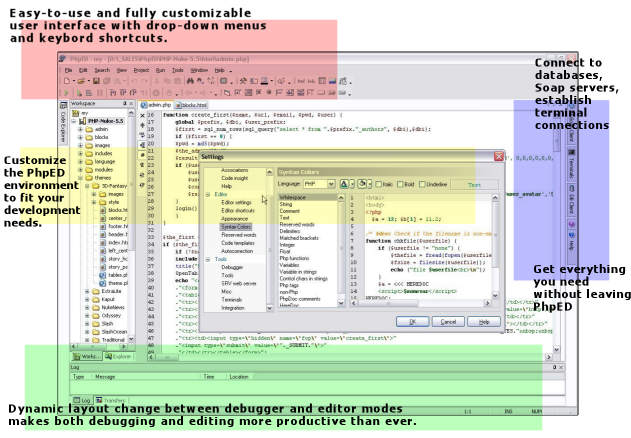This screenshot has width=631, height=438.
Task: Select Php functions in syntax element list
Action: coord(294,258)
